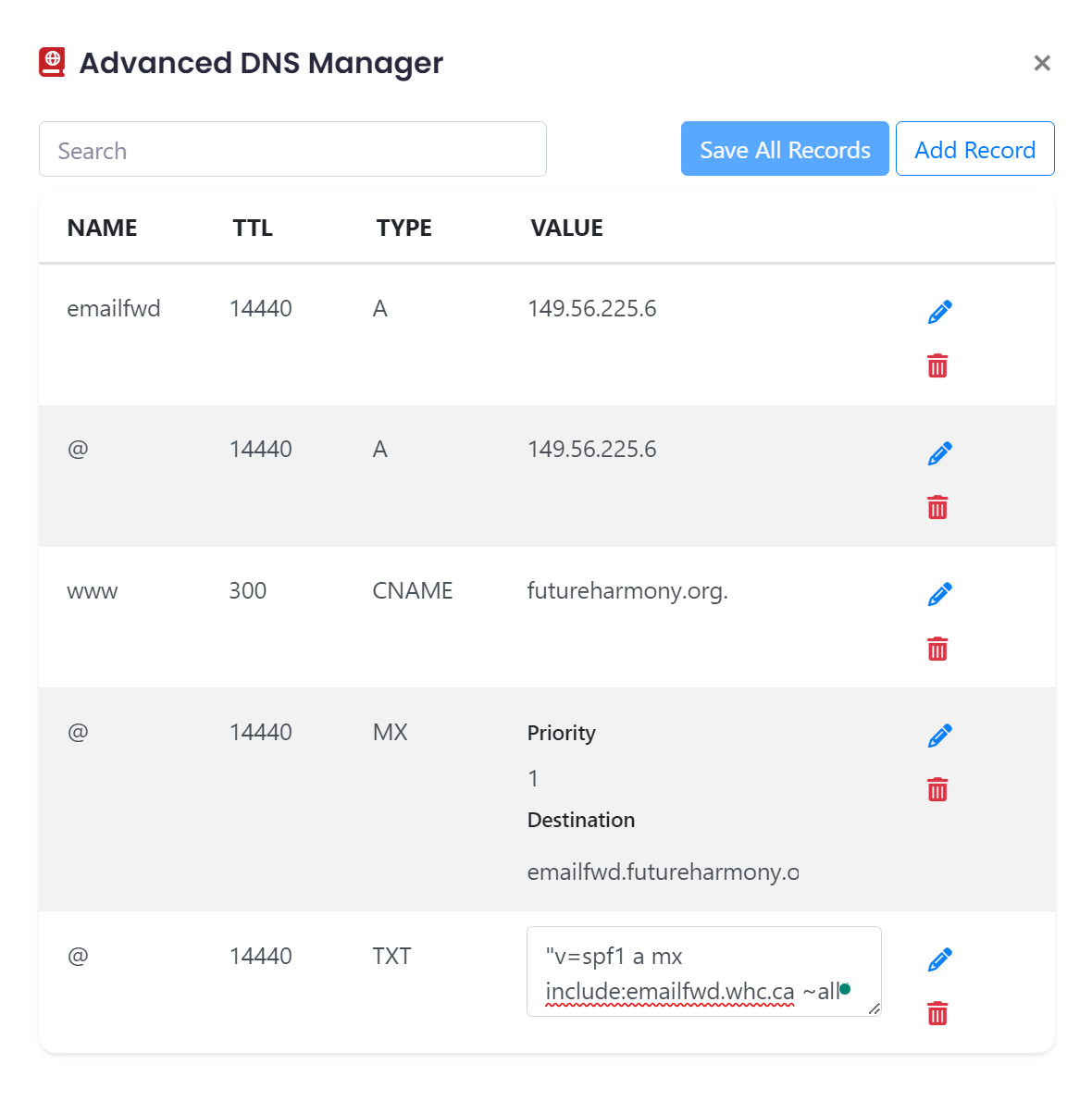Click the CNAME type cell
The height and width of the screenshot is (1101, 1092).
click(412, 590)
